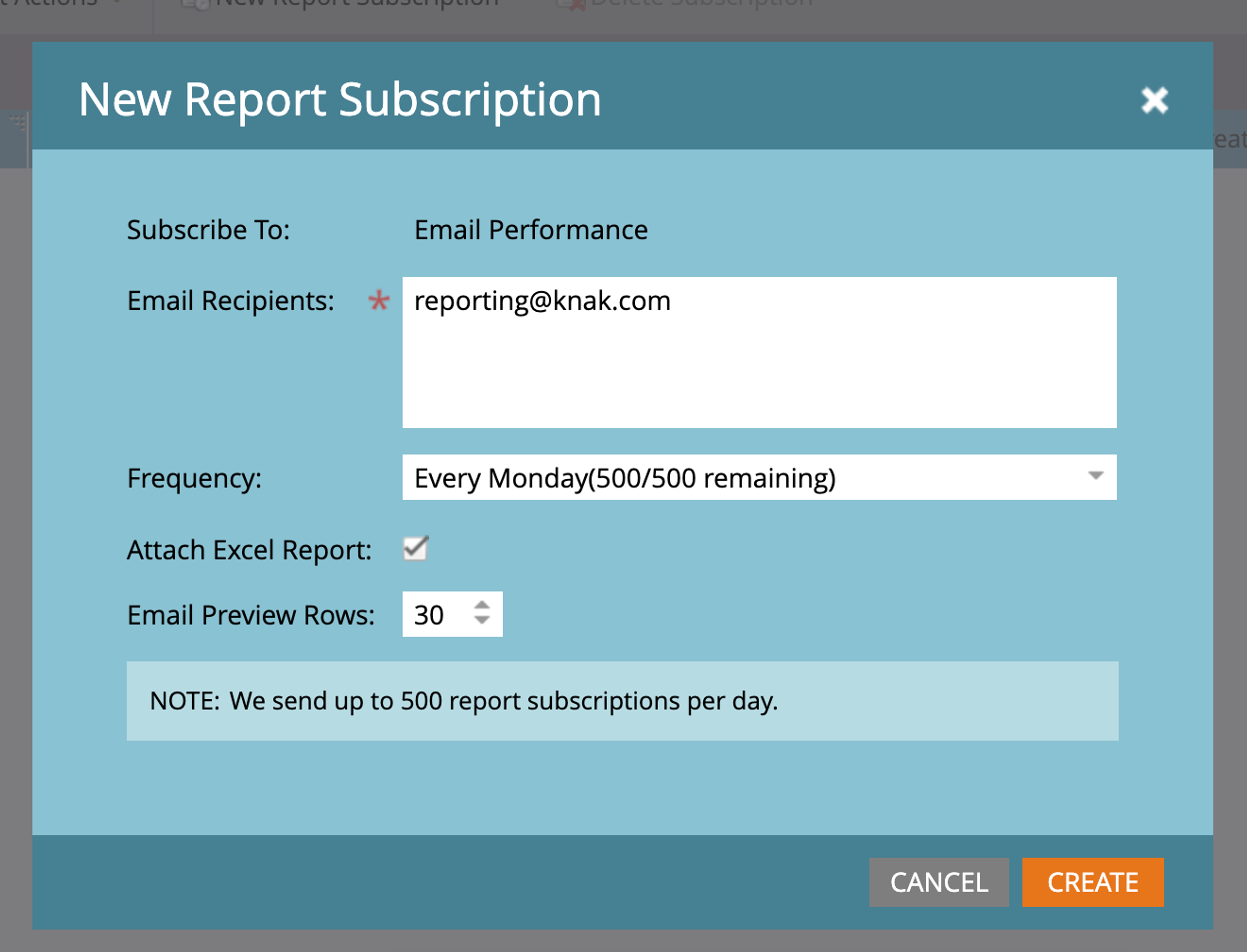Click the Email Performance report name

pyautogui.click(x=530, y=230)
